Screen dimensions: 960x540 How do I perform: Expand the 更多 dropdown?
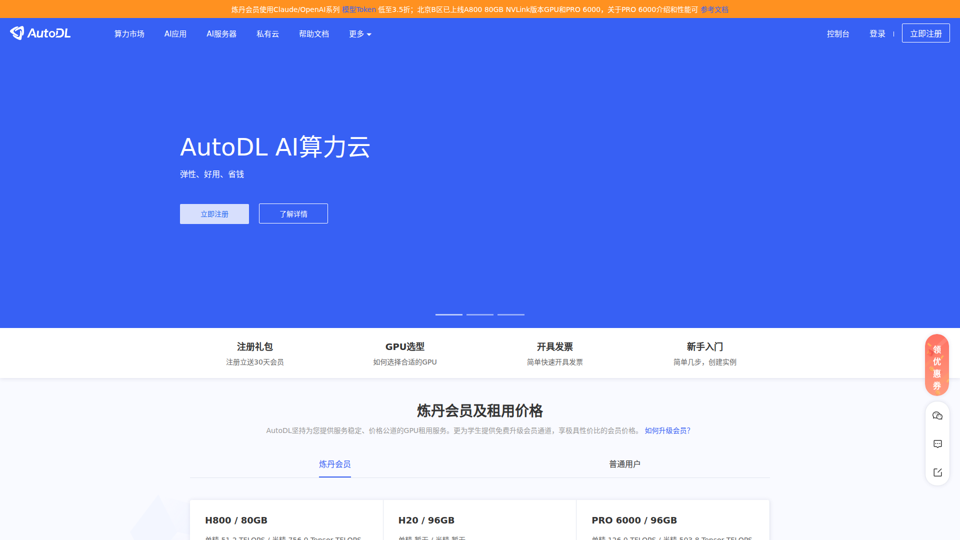(x=360, y=34)
